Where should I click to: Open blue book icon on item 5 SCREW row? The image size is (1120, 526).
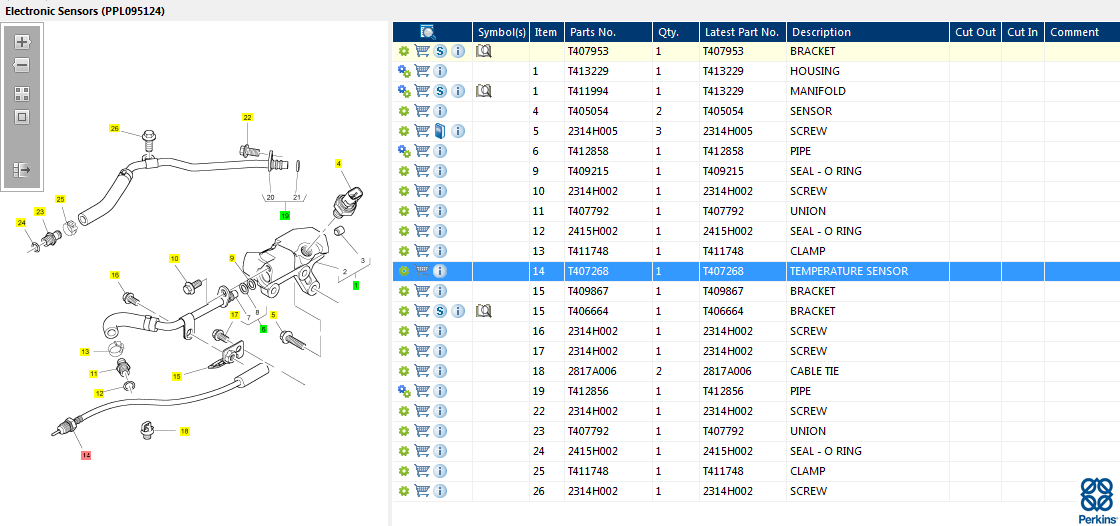(x=440, y=132)
